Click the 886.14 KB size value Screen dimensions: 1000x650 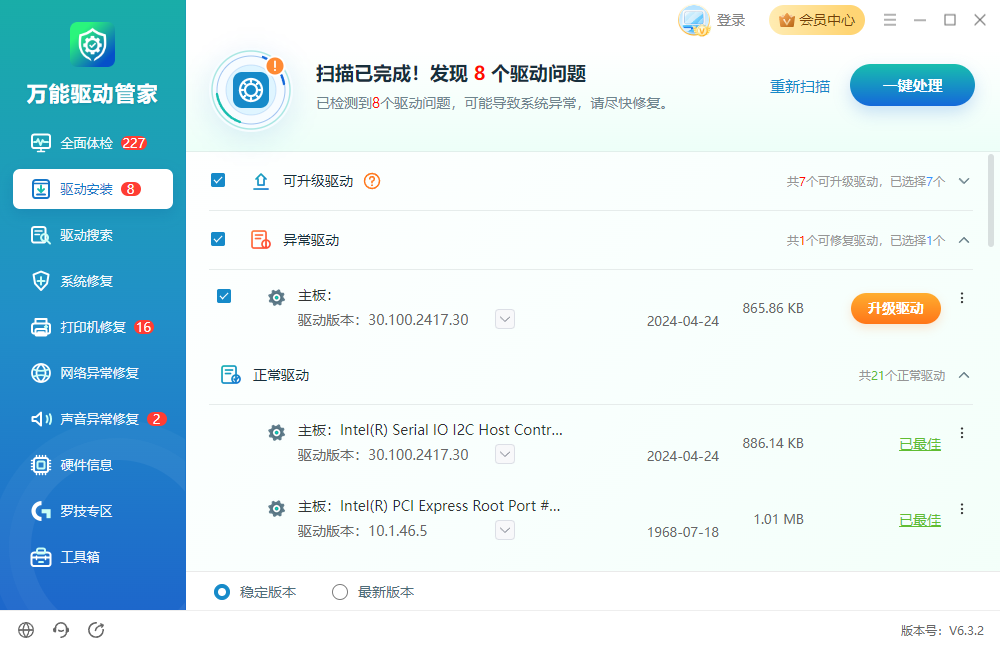pos(773,443)
